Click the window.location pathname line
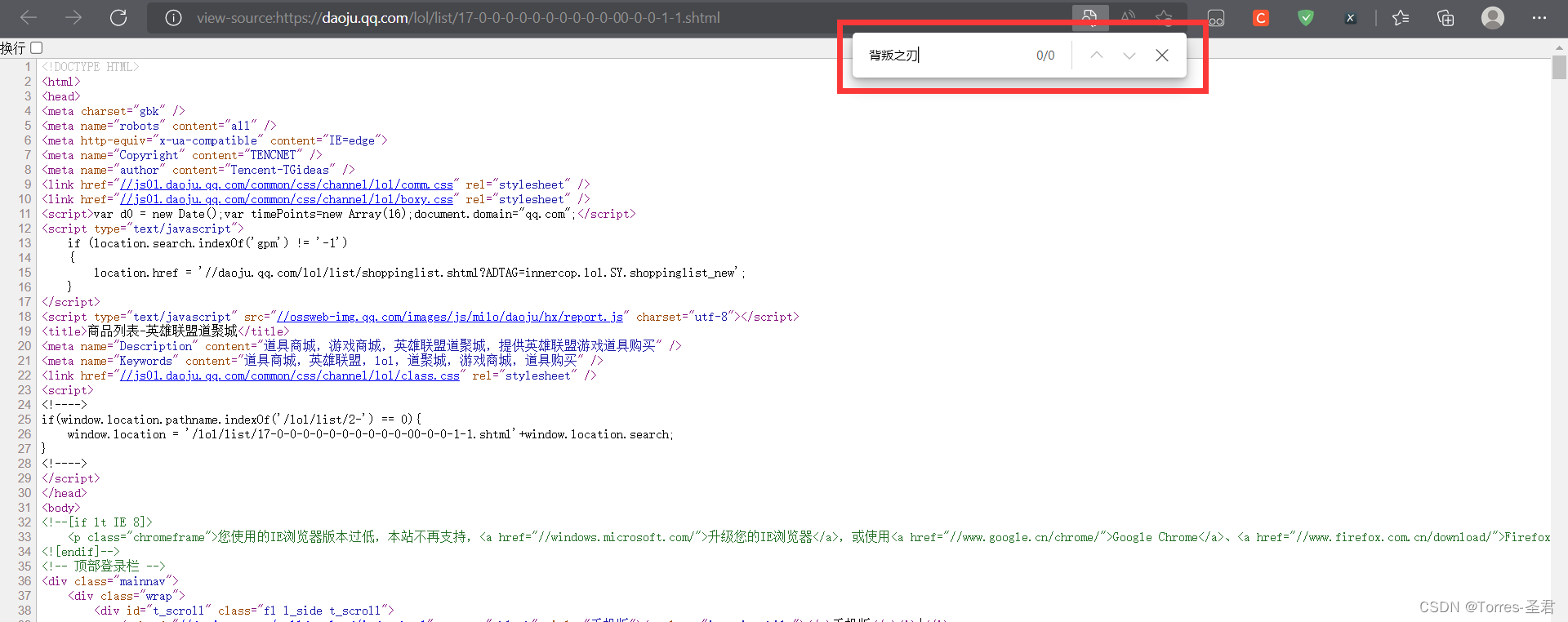 tap(232, 420)
